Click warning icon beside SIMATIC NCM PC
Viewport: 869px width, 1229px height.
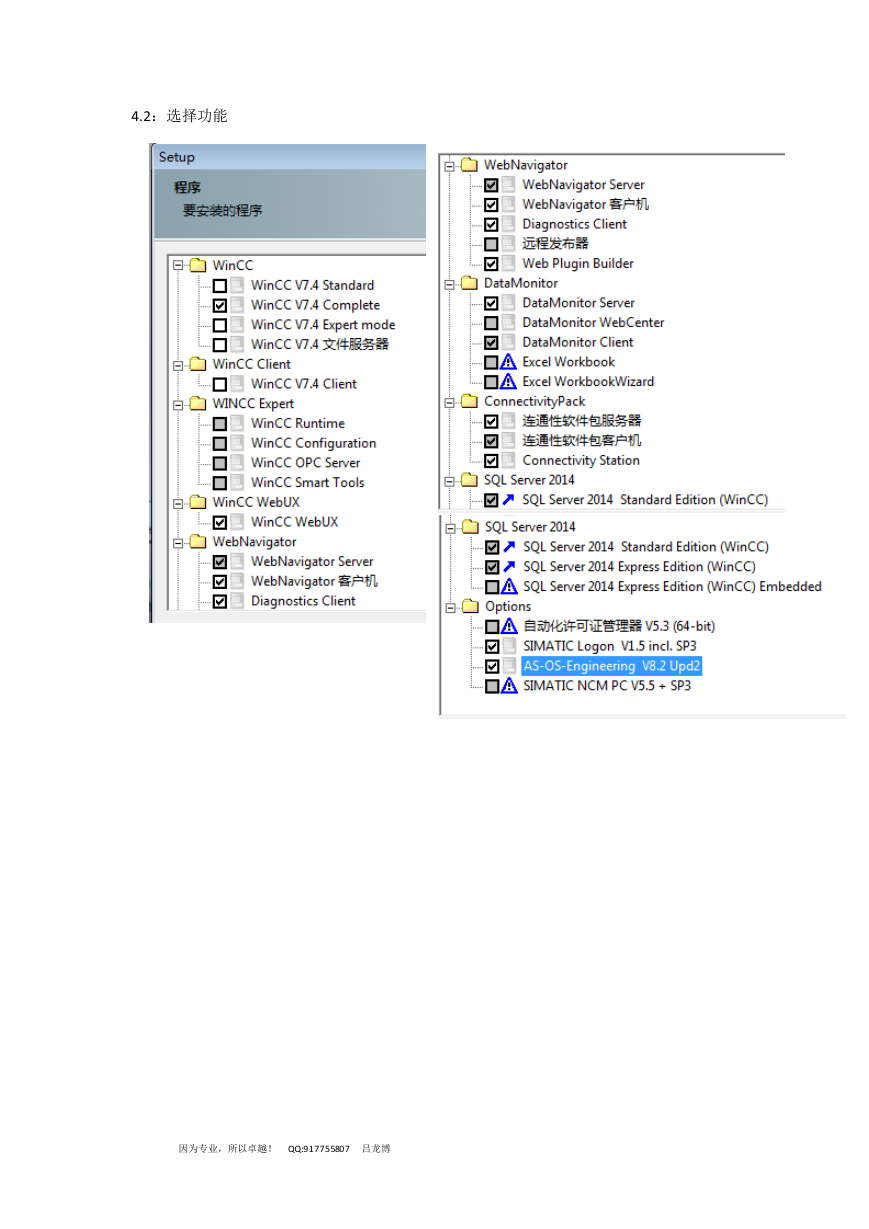pyautogui.click(x=510, y=685)
